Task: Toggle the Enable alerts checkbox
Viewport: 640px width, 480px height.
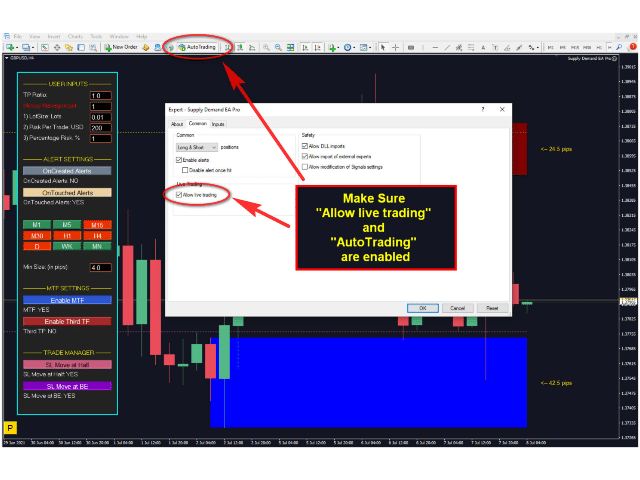Action: point(179,160)
